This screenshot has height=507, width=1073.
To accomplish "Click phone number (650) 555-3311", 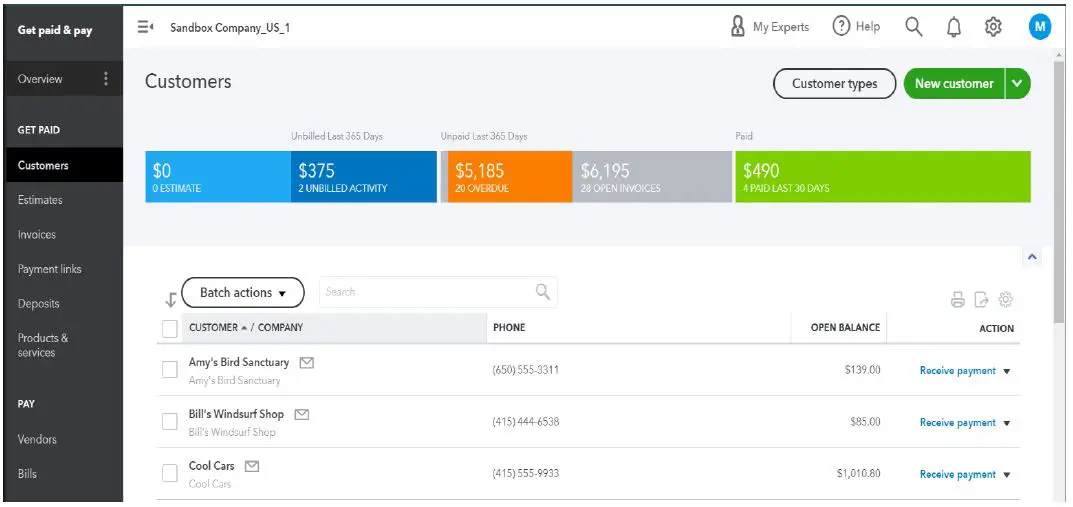I will coord(526,370).
